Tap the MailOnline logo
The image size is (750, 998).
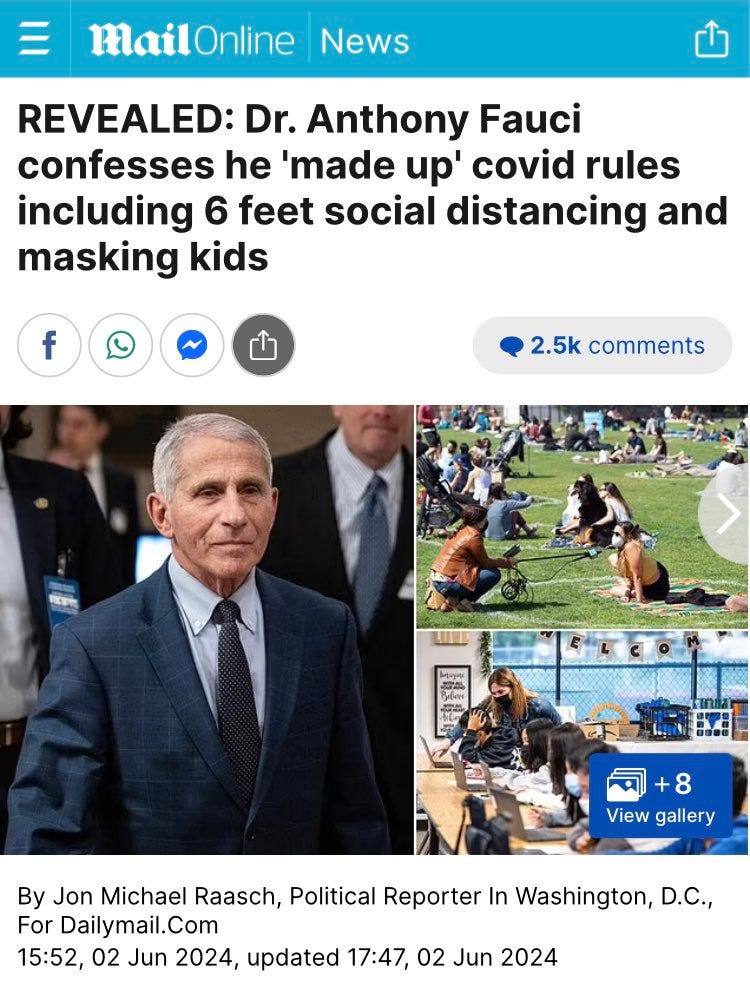click(191, 40)
